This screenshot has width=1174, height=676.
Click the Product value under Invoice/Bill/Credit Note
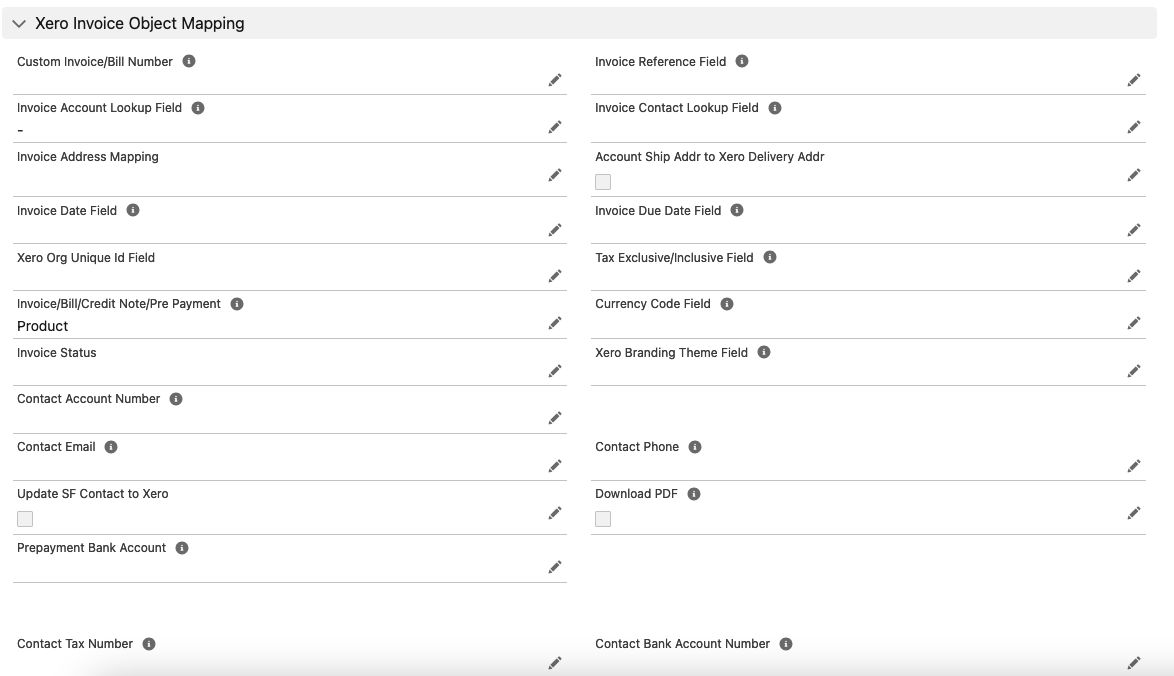coord(43,326)
